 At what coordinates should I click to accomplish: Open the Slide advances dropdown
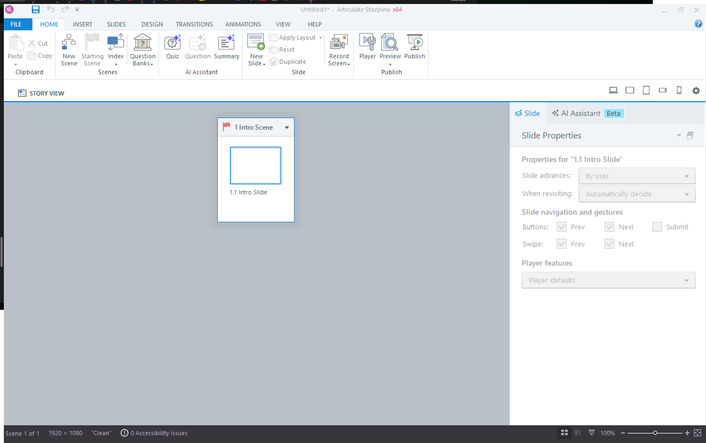click(636, 176)
